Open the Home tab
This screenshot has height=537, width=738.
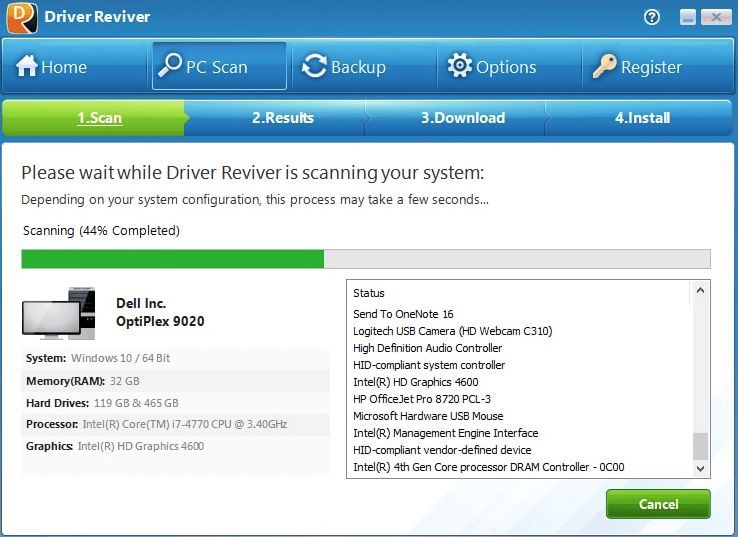74,66
